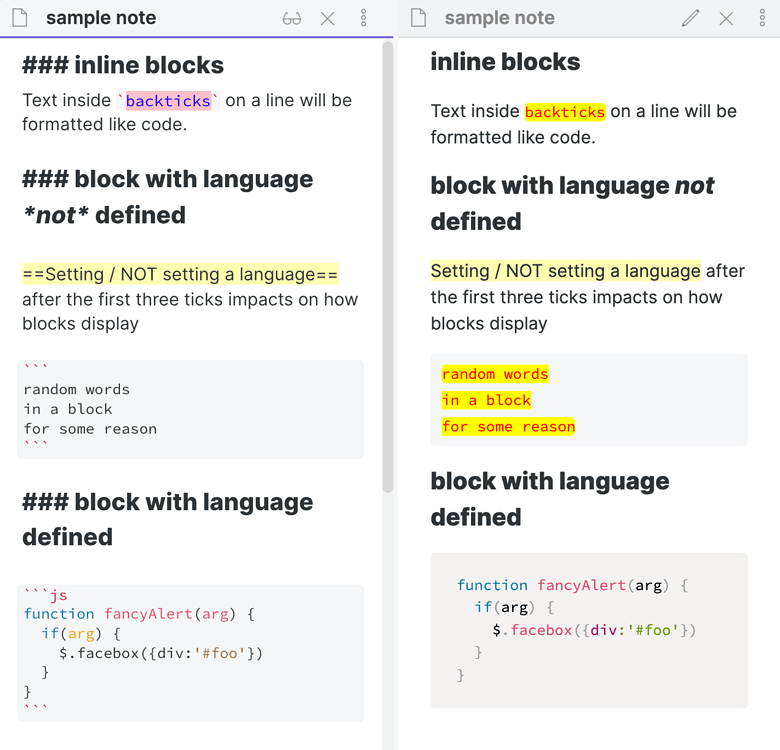Click the pink `backticks` inline code in editor
The image size is (780, 750).
[x=168, y=101]
